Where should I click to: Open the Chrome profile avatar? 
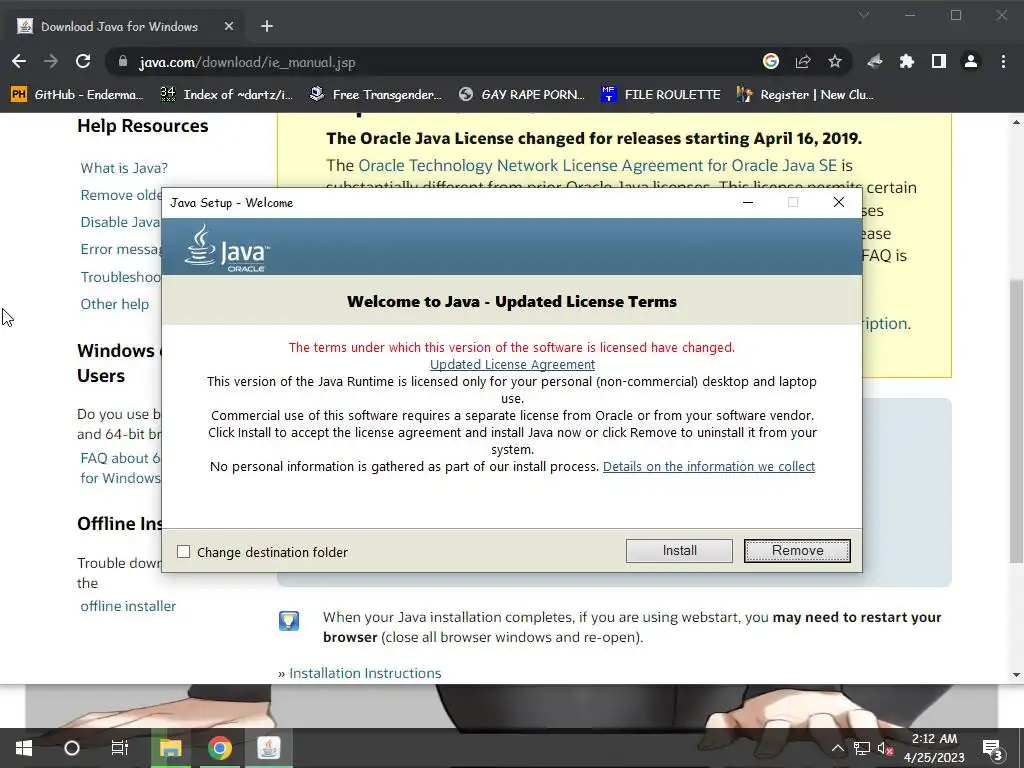point(970,61)
